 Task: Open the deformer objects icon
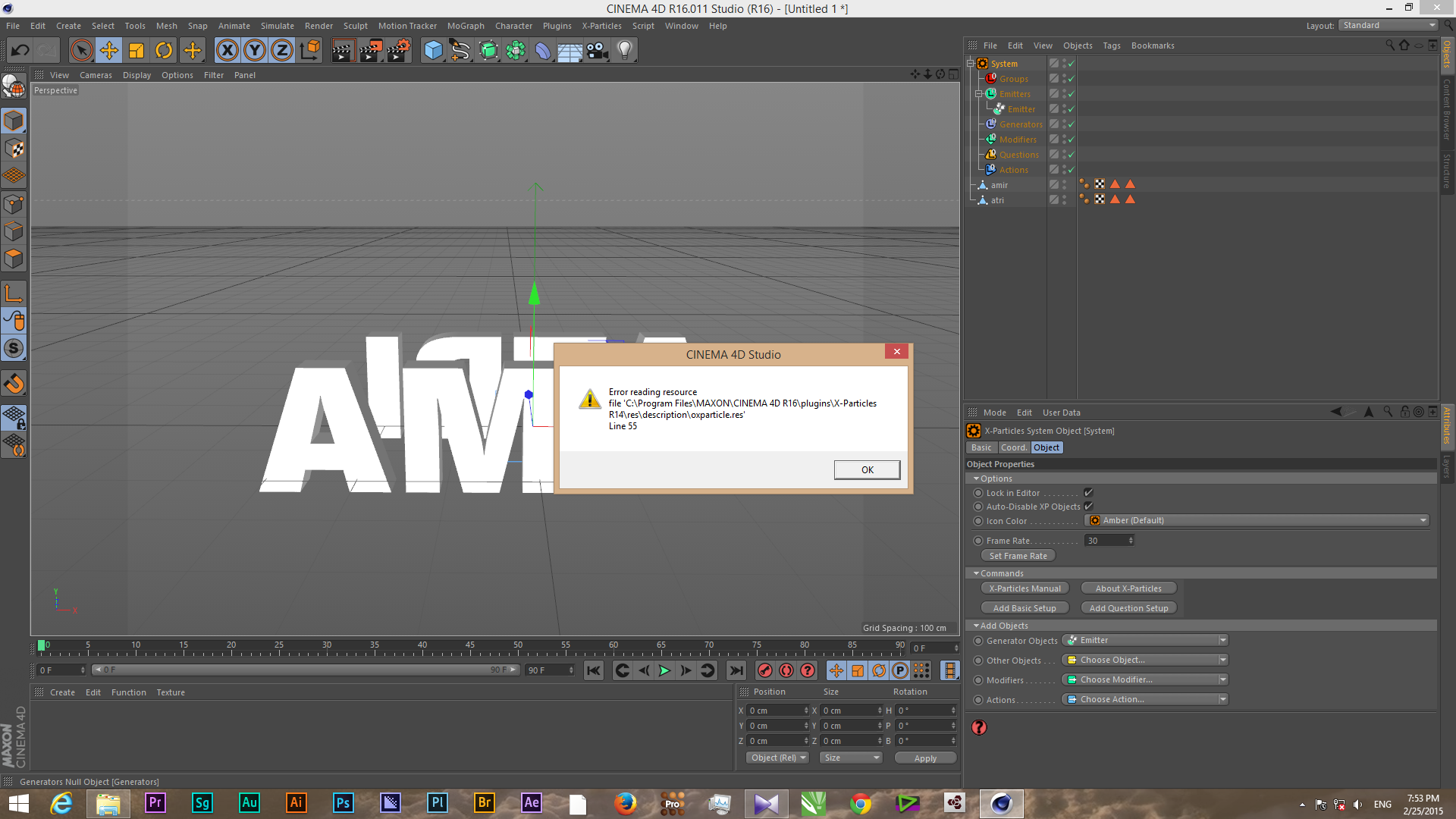click(x=543, y=51)
